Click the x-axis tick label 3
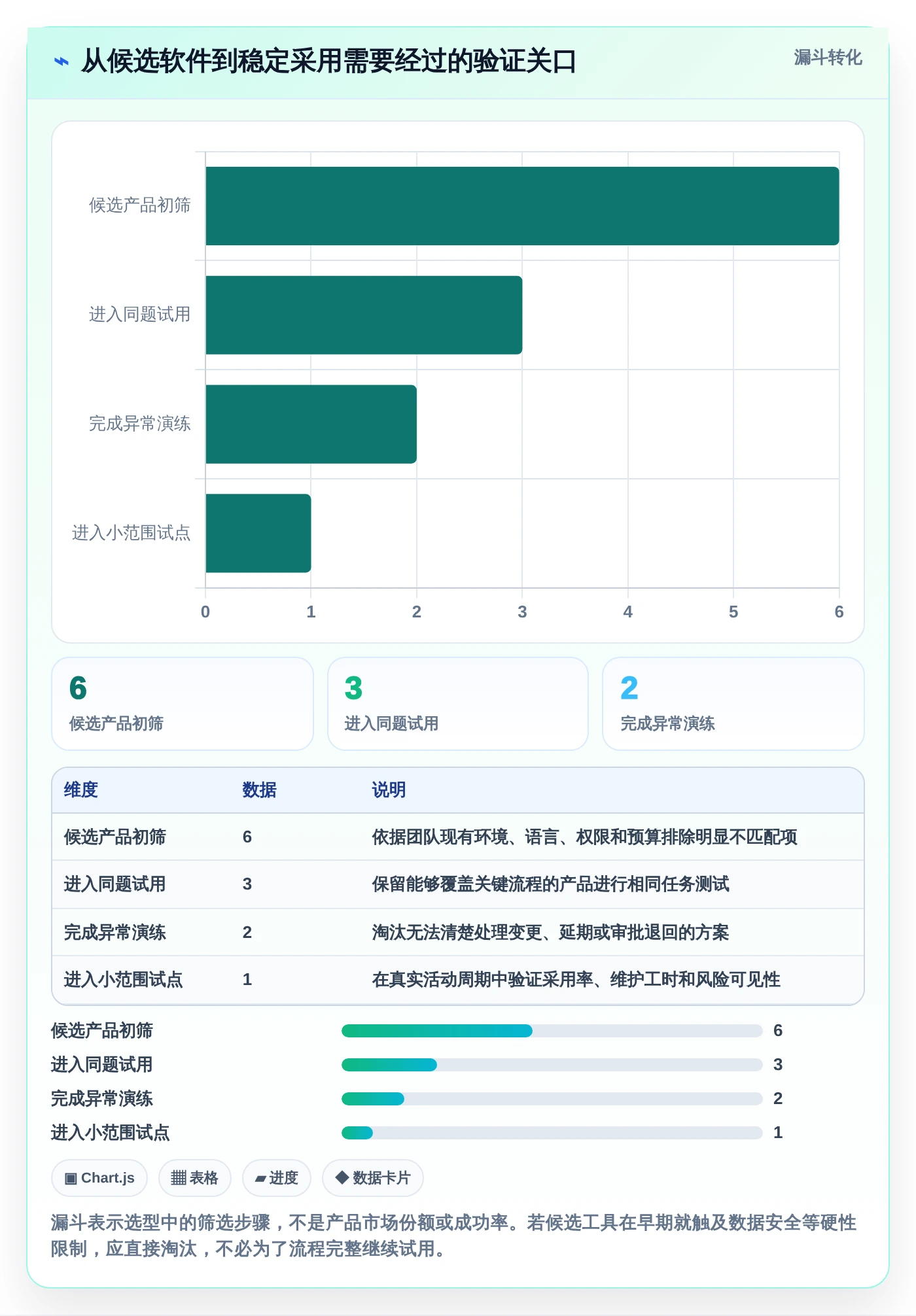 522,612
